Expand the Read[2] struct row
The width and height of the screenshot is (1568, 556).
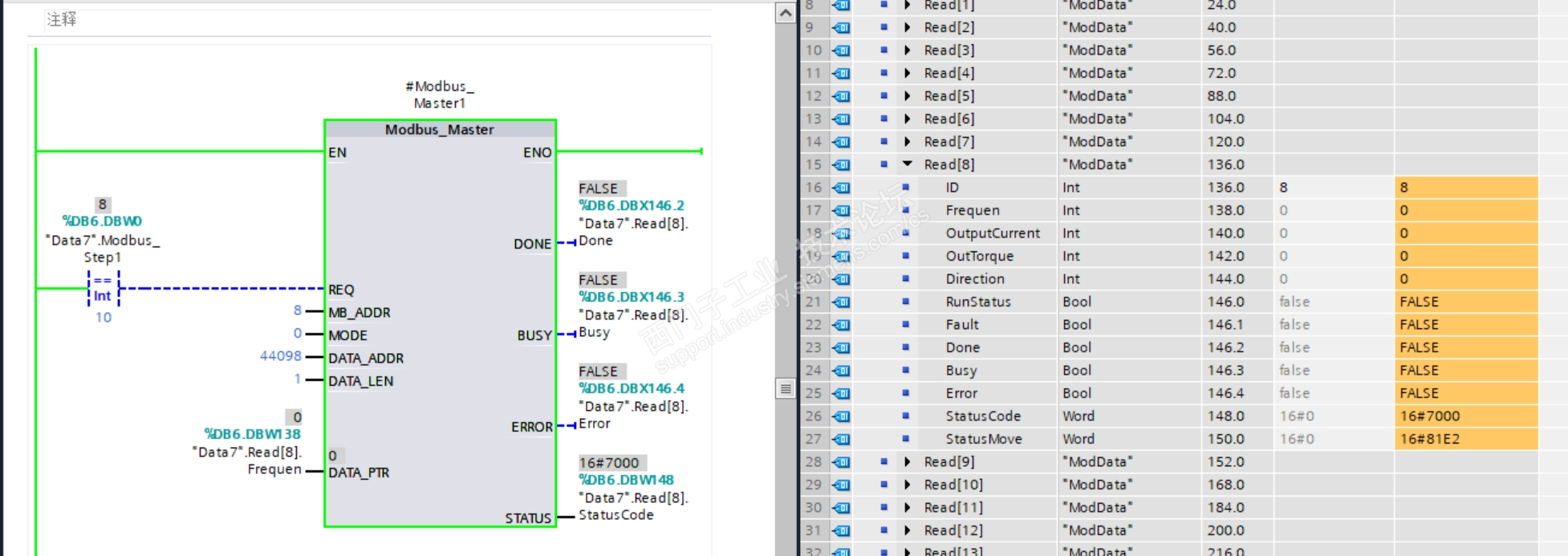click(908, 27)
